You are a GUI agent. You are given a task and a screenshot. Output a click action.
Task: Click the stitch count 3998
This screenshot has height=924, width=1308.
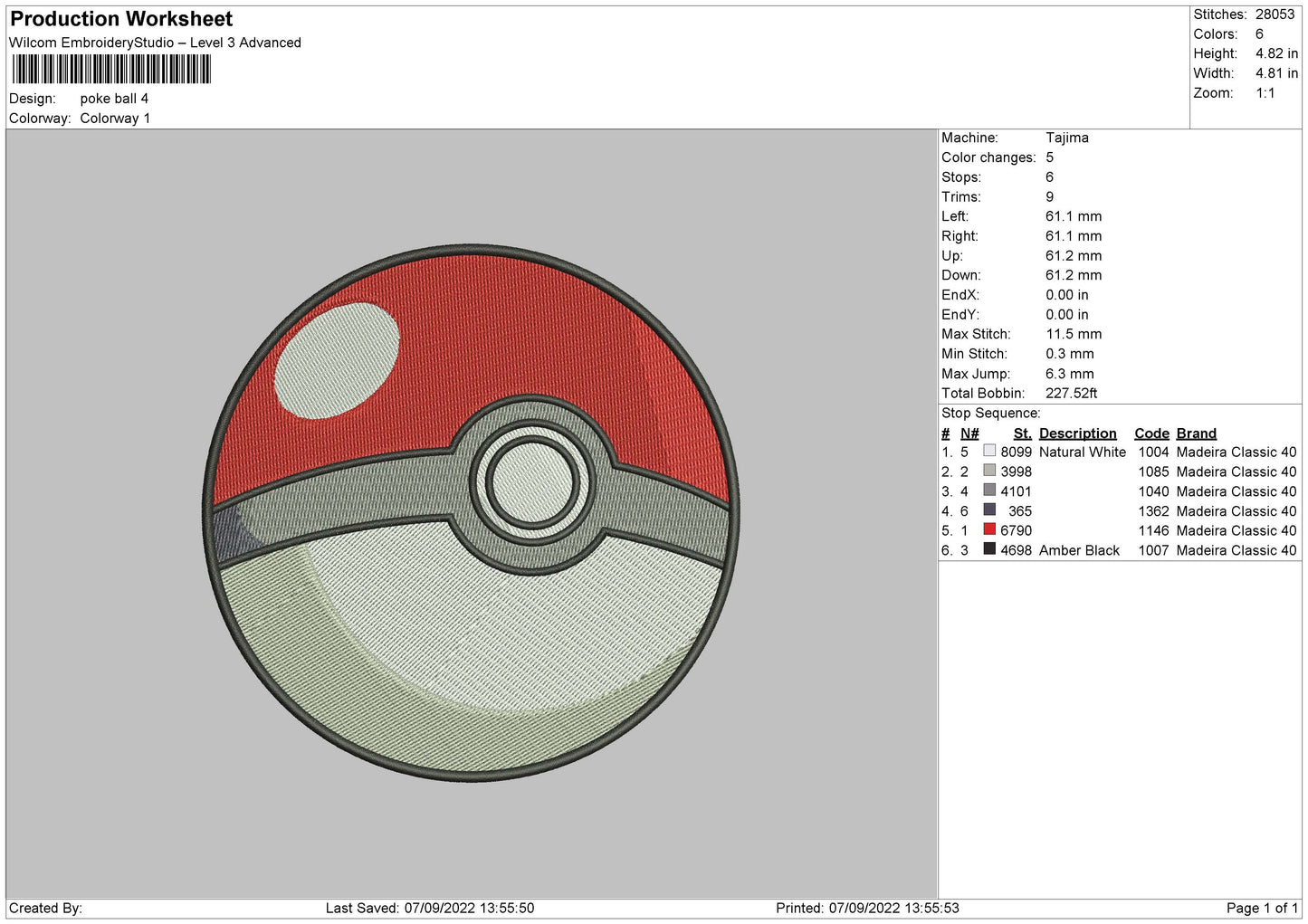[x=1016, y=472]
